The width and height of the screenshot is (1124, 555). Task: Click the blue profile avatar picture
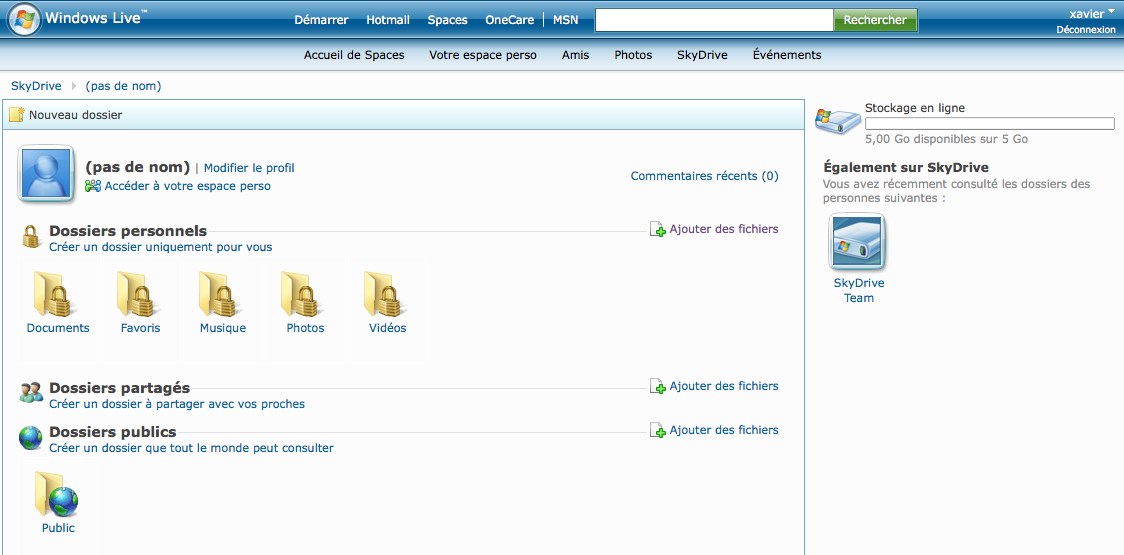47,173
